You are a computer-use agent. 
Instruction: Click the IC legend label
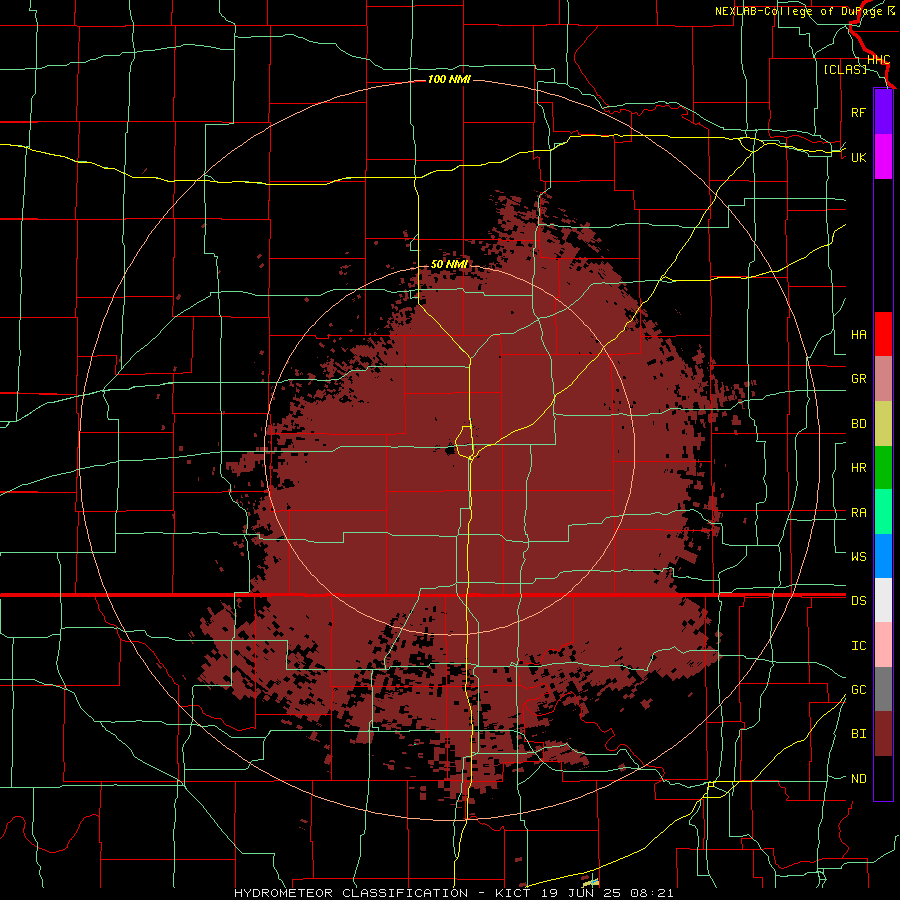[x=858, y=645]
